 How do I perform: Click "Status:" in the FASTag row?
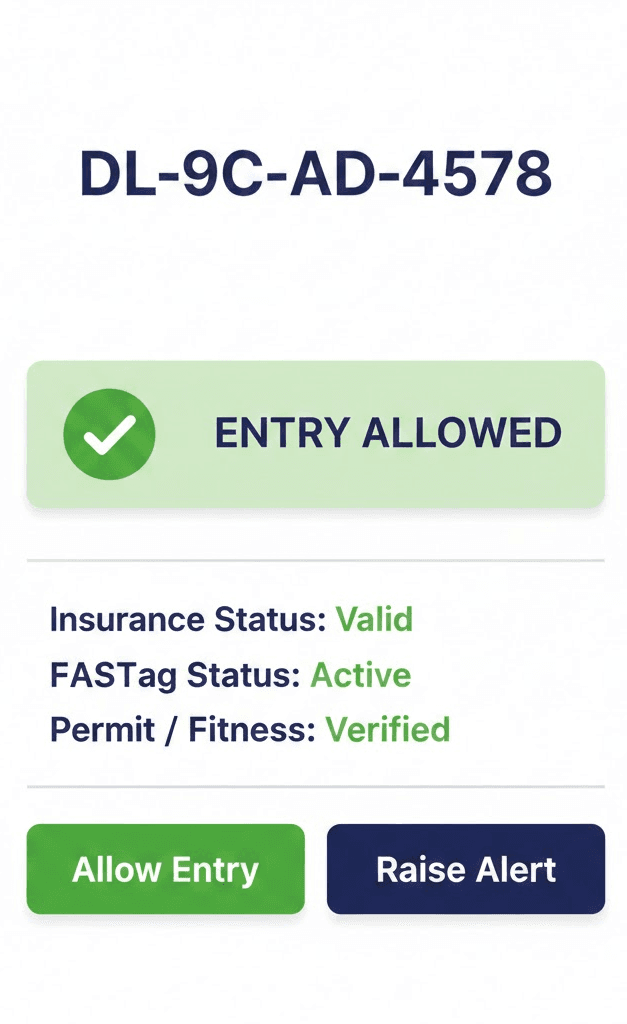pos(245,675)
